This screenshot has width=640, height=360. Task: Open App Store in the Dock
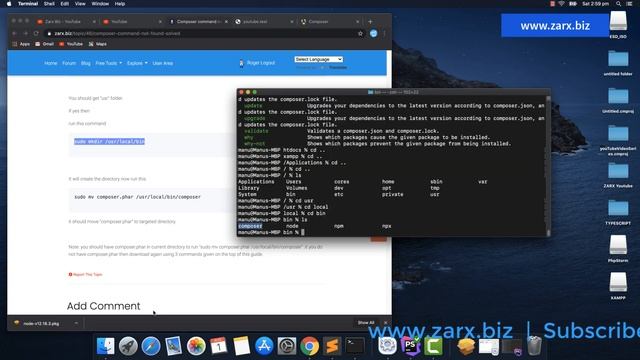pos(264,346)
